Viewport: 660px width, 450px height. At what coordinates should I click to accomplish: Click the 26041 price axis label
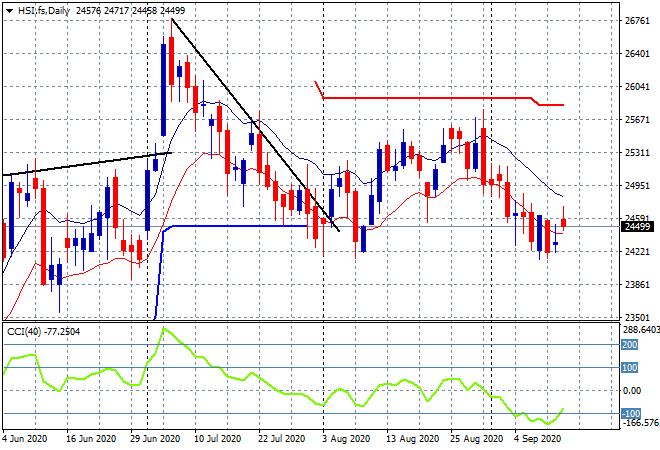click(x=637, y=87)
